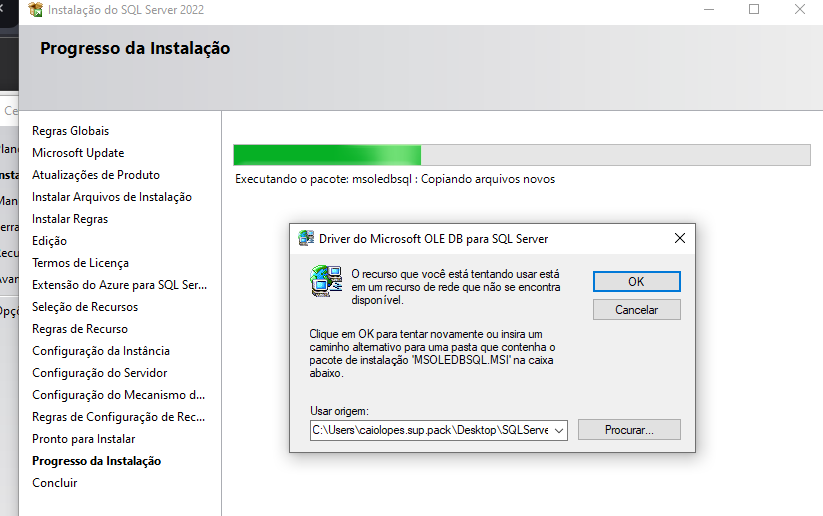Expand the Usar origem path dropdown

coord(558,430)
